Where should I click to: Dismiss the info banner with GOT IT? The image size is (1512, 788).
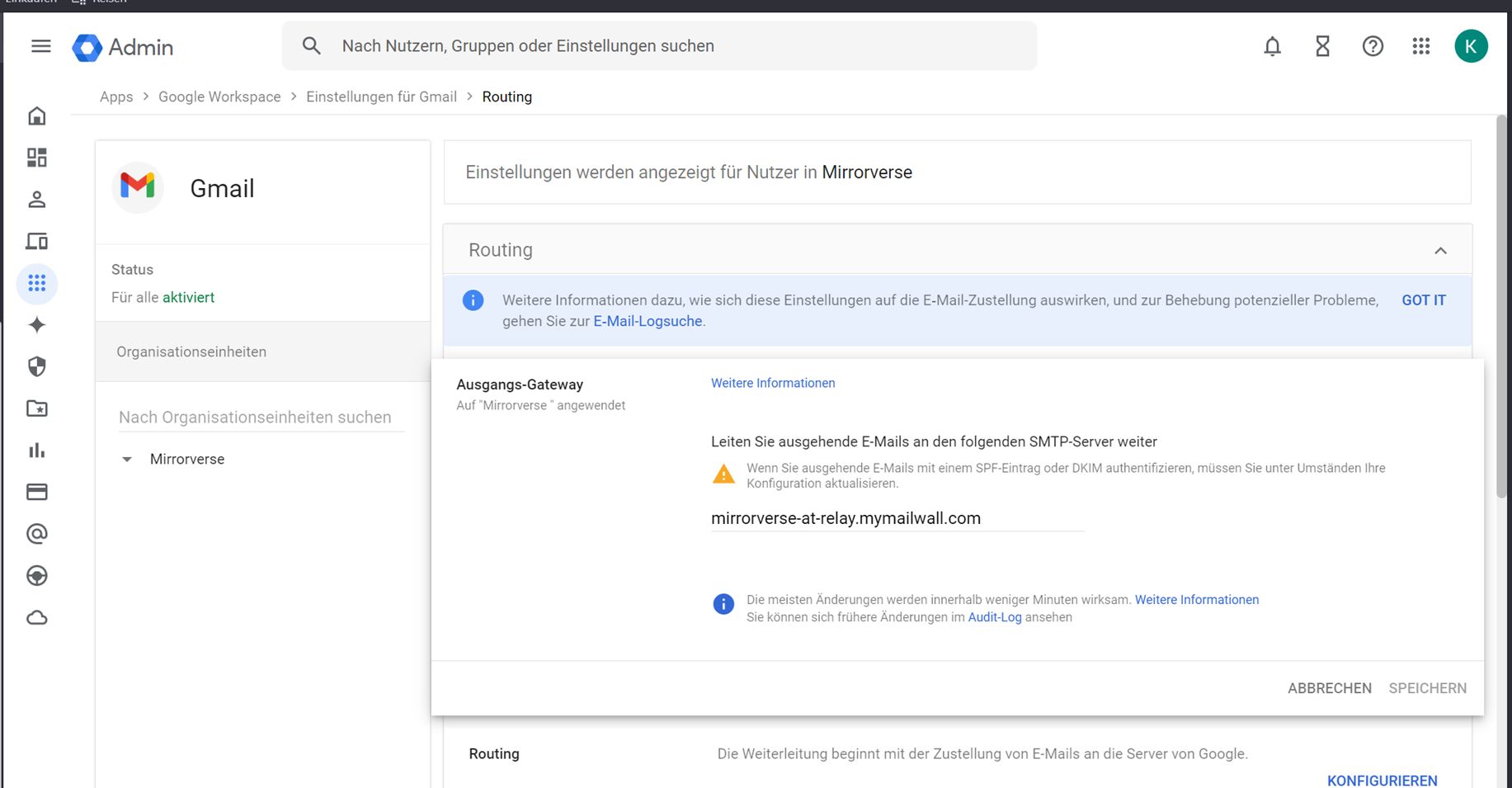1423,300
